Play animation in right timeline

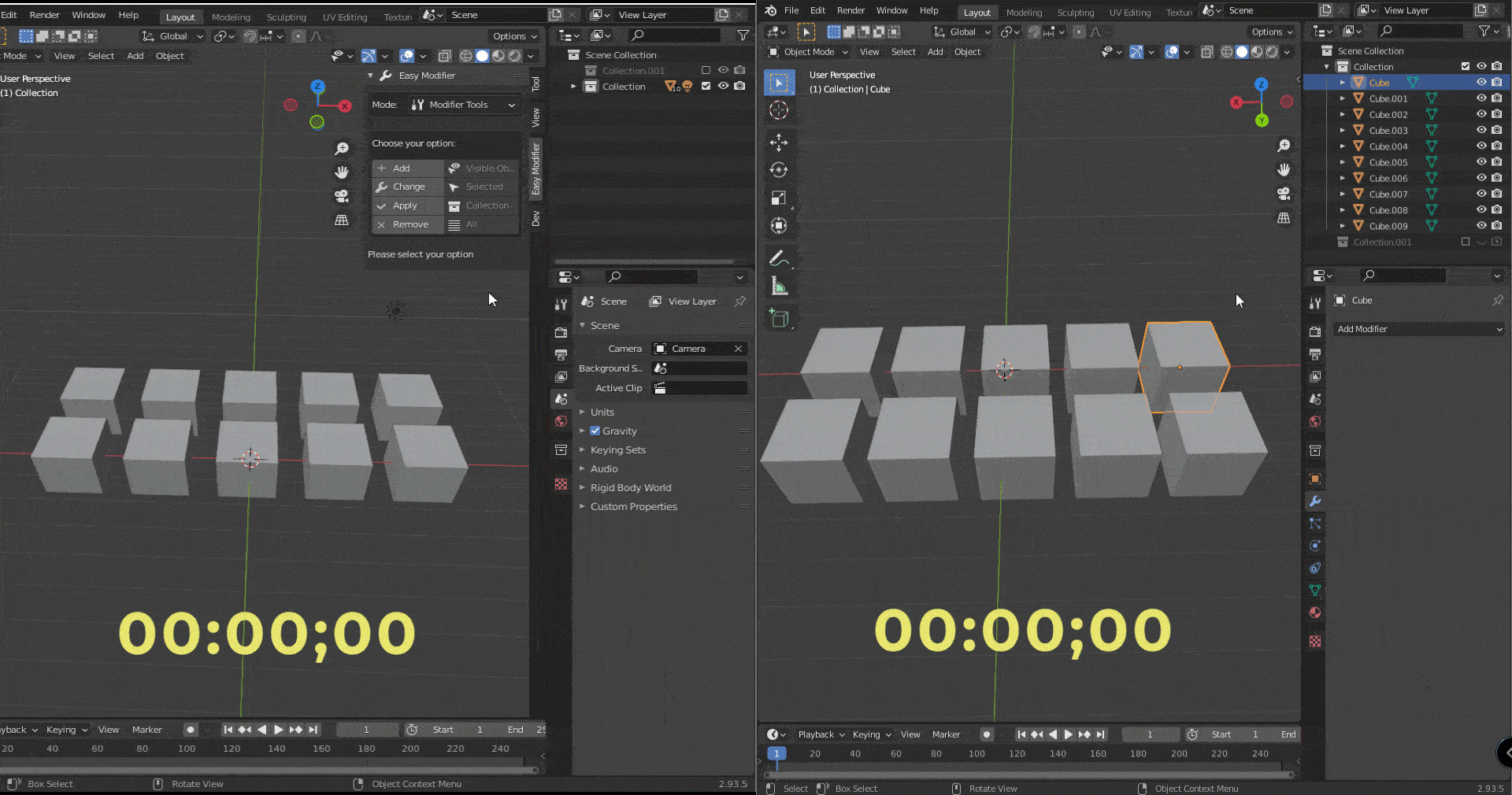tap(1069, 734)
